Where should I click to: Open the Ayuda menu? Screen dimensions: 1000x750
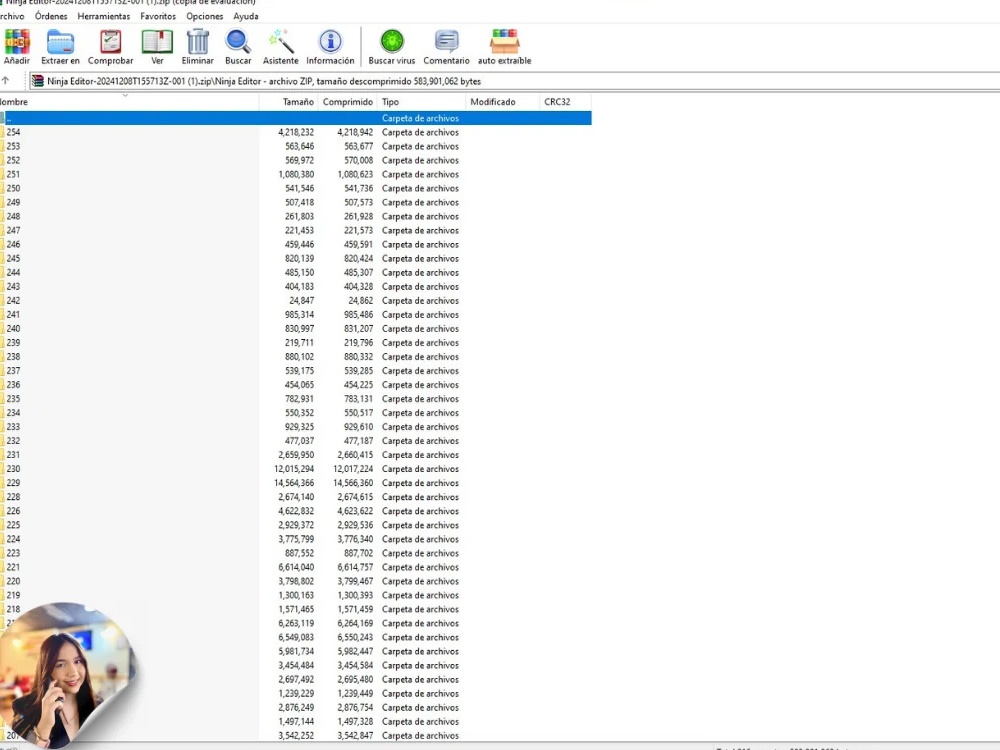(x=246, y=16)
